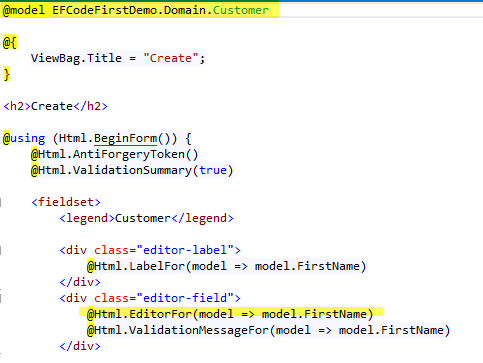Screen dimensions: 483x363
Task: Click ViewBag.Title assignment
Action: tap(118, 58)
